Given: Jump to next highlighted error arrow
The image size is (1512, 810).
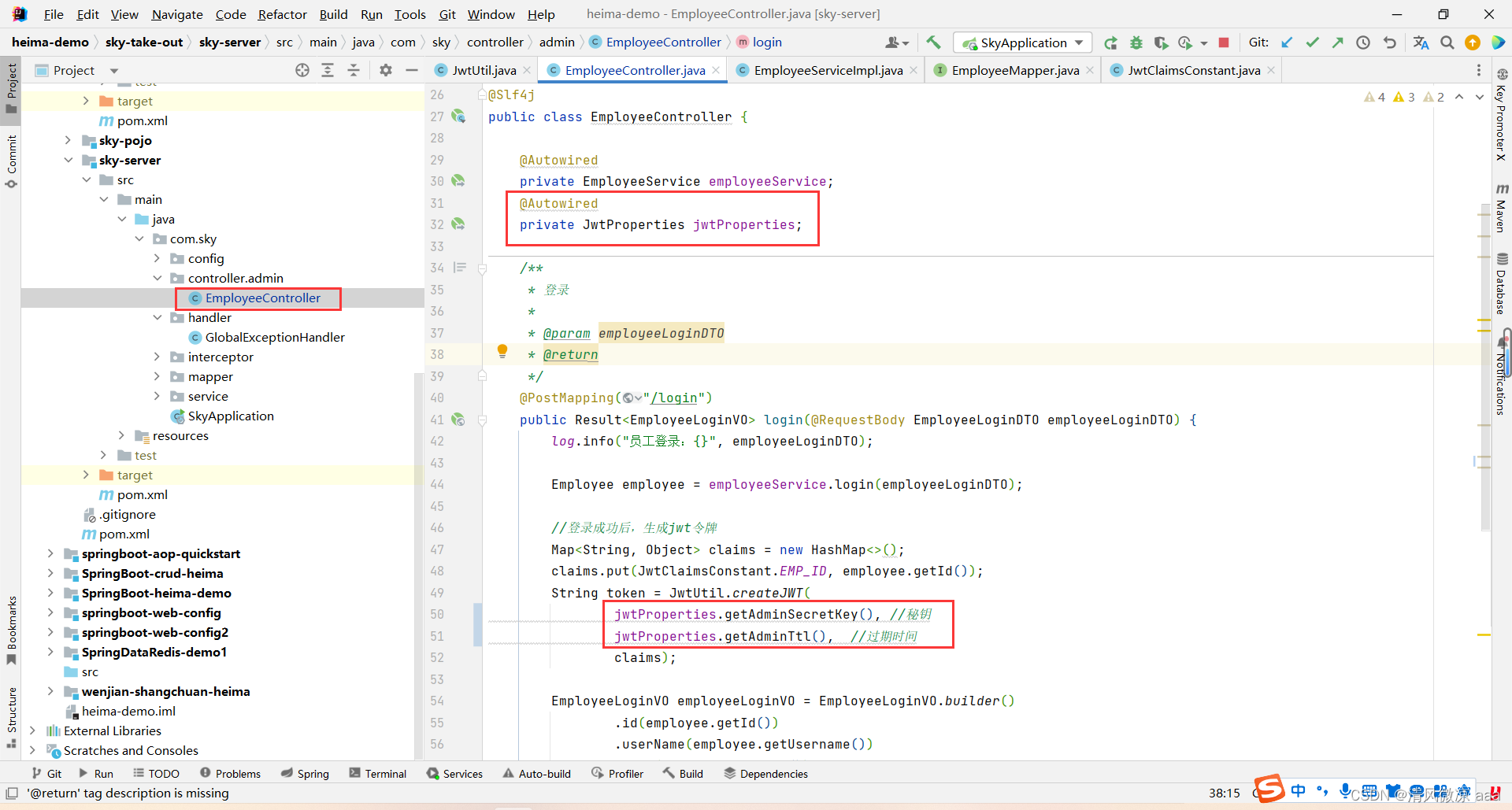Looking at the screenshot, I should tap(1480, 97).
